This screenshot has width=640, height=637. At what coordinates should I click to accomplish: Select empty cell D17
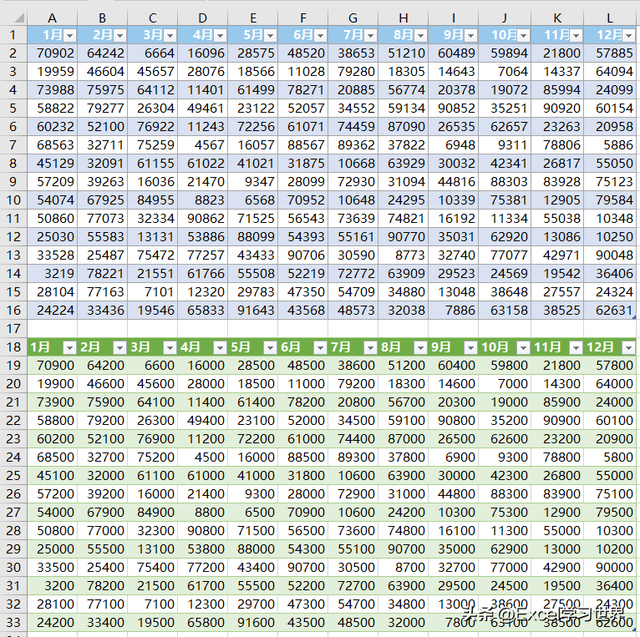click(203, 328)
